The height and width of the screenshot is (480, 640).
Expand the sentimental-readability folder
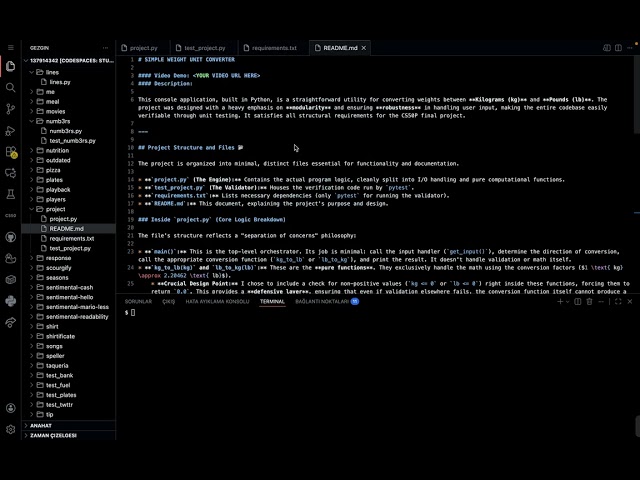pyautogui.click(x=69, y=317)
